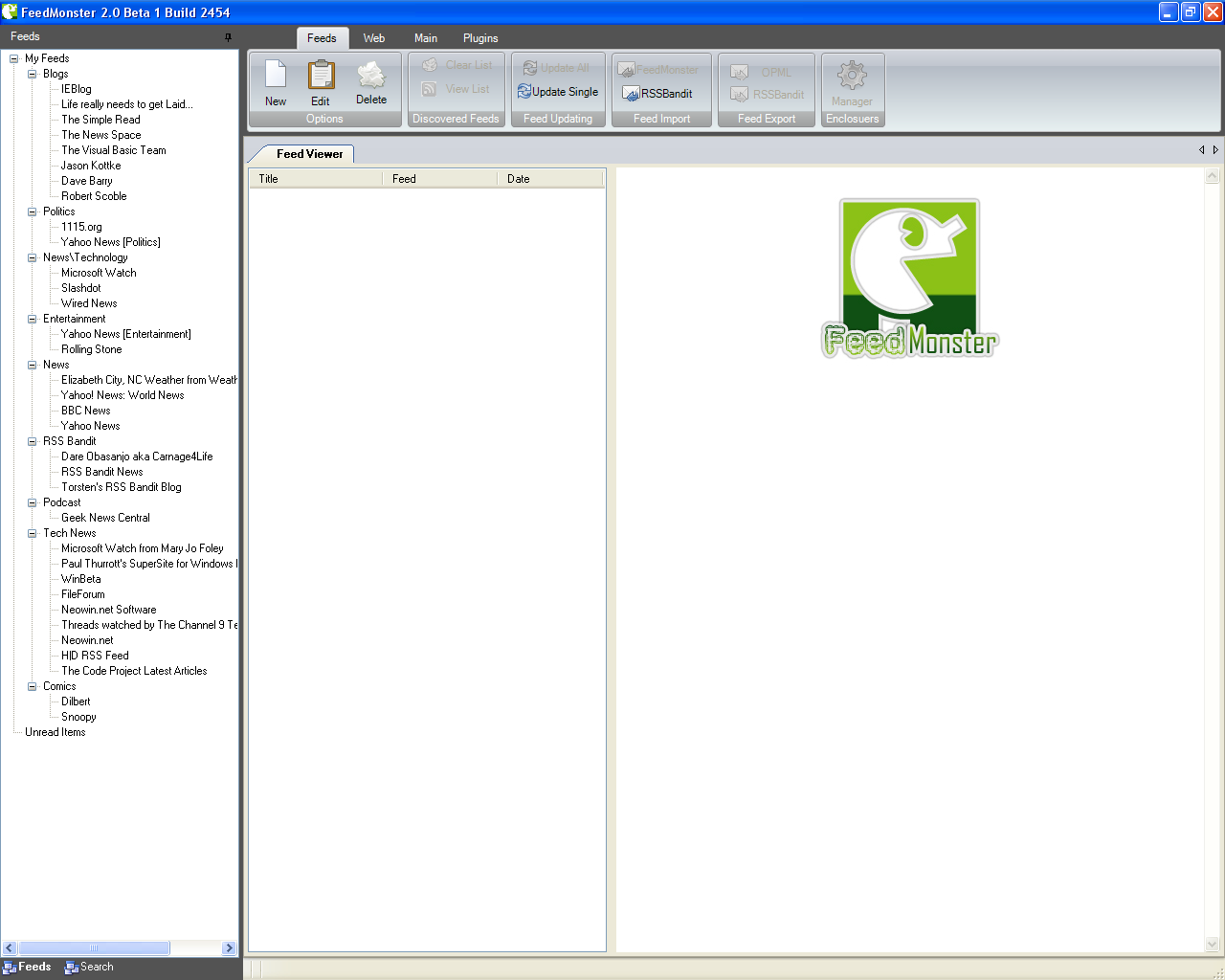
Task: Open Torsten's RSS Bandit Blog feed
Action: coord(121,487)
